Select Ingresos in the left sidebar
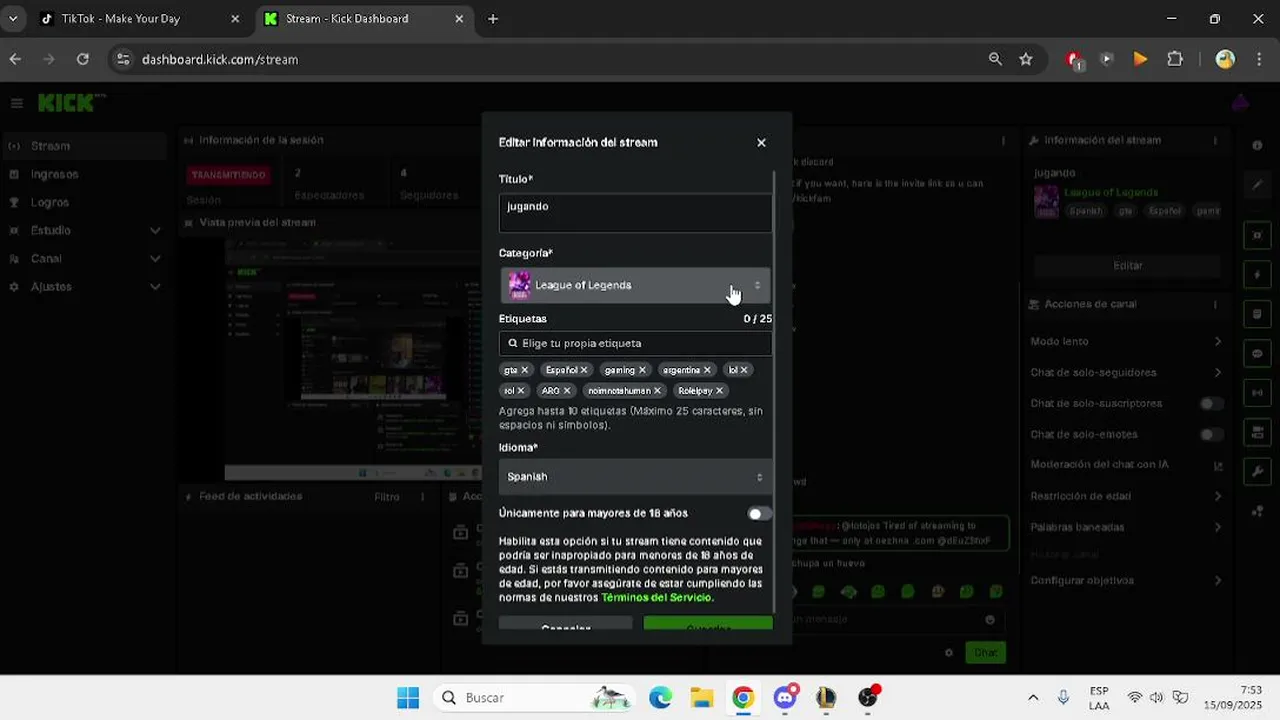Screen dimensions: 1280x720 (x=83, y=174)
